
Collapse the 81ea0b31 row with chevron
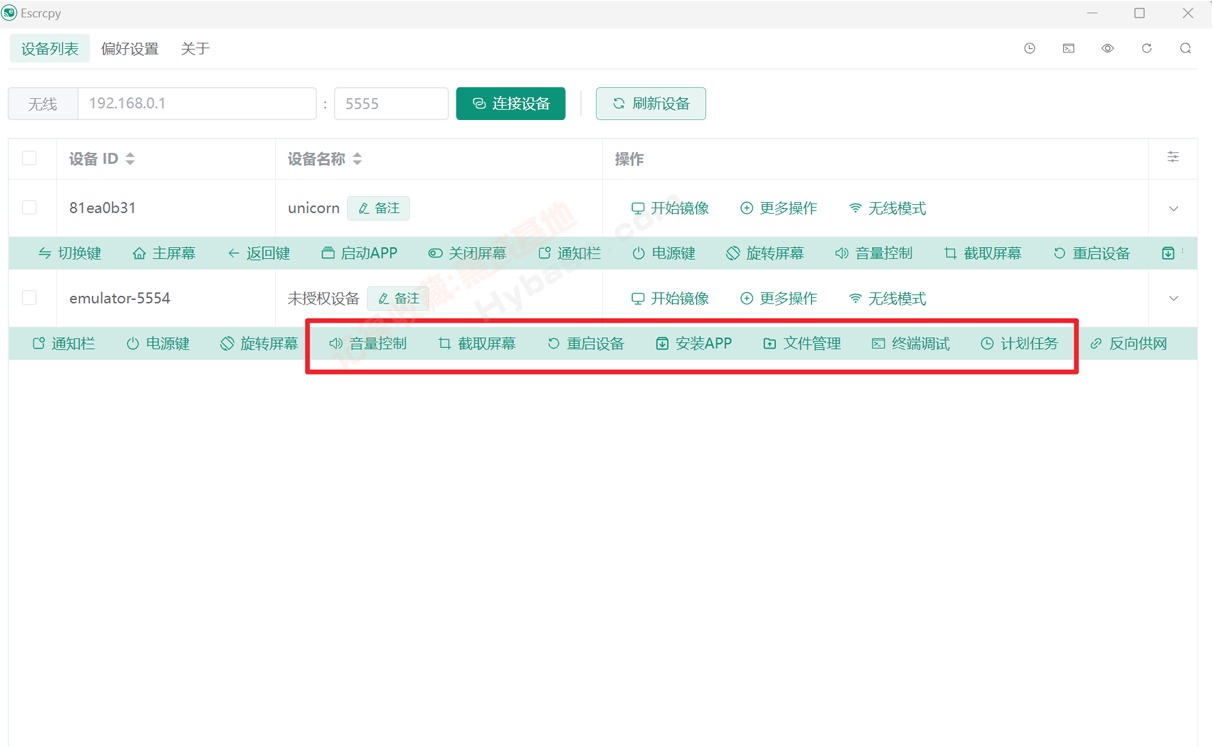1173,208
